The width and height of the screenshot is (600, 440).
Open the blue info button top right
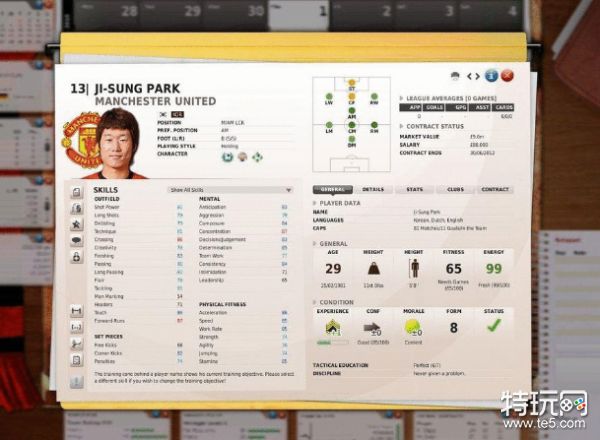tap(491, 76)
